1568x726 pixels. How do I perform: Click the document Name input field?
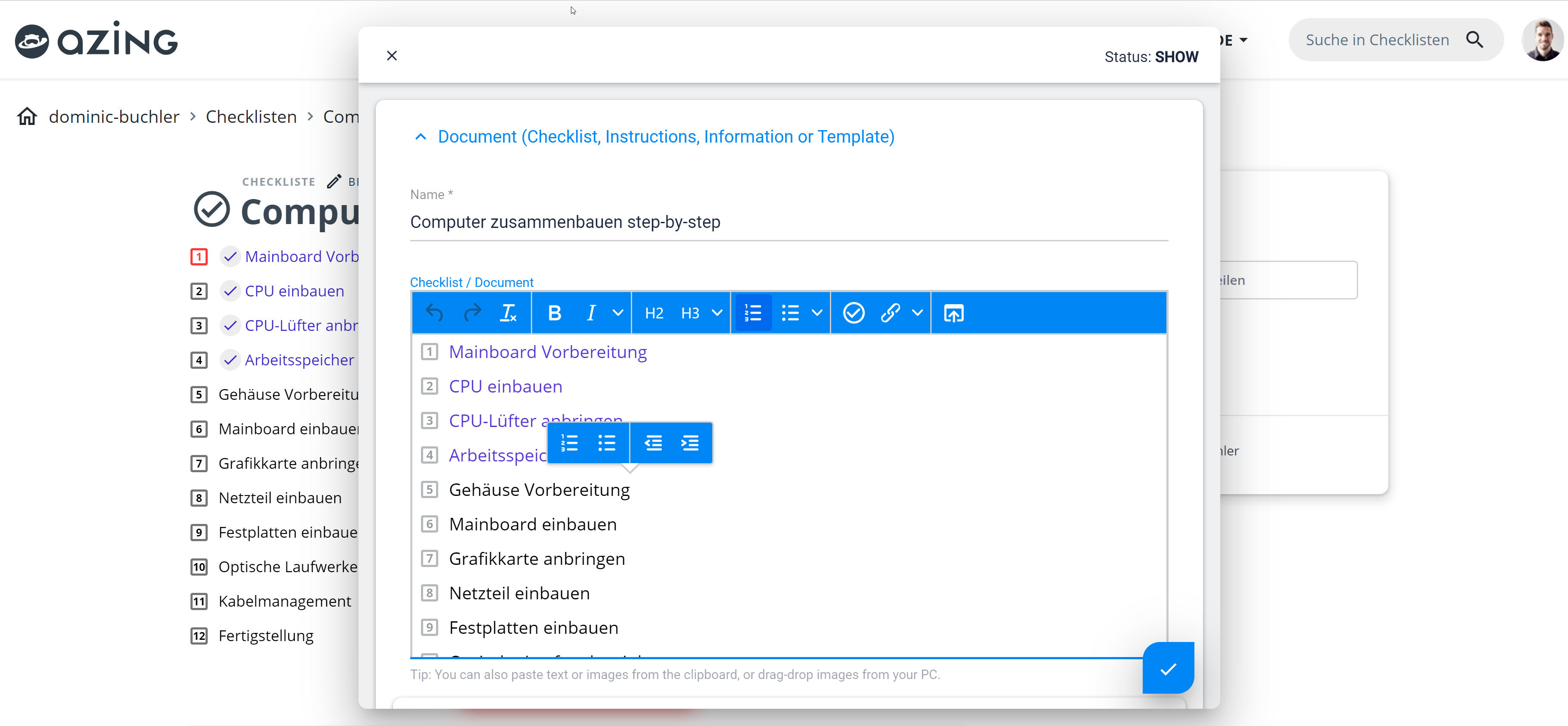788,222
